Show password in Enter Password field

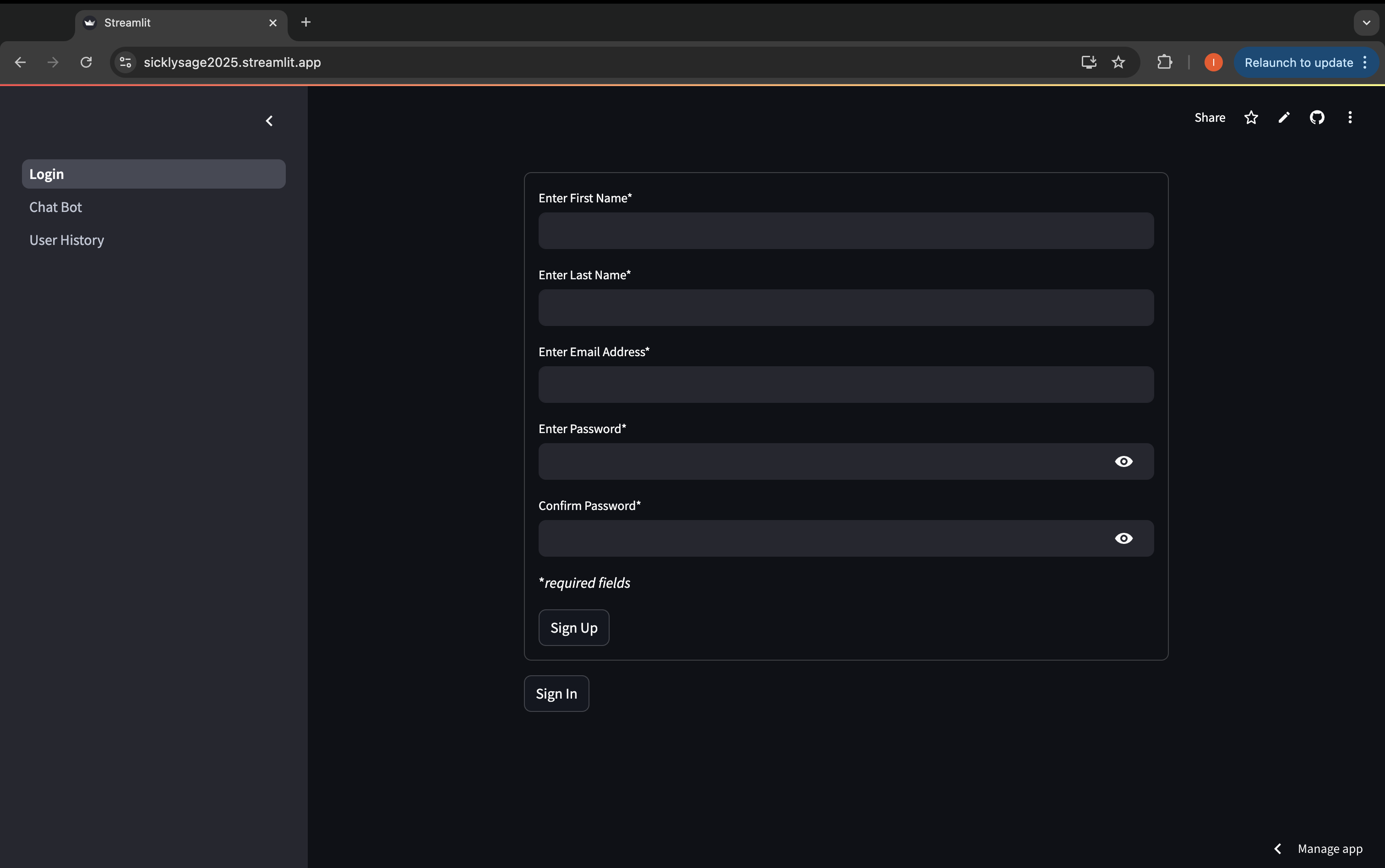point(1123,461)
